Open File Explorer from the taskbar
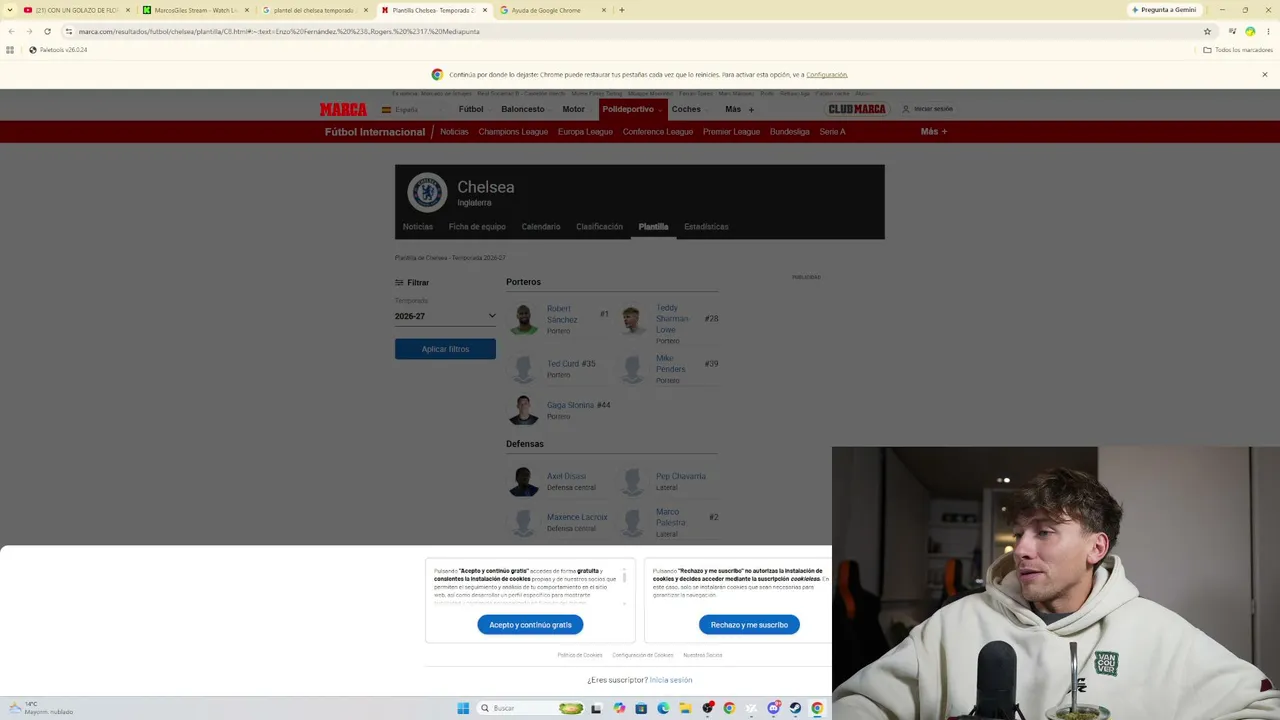1280x720 pixels. 685,708
